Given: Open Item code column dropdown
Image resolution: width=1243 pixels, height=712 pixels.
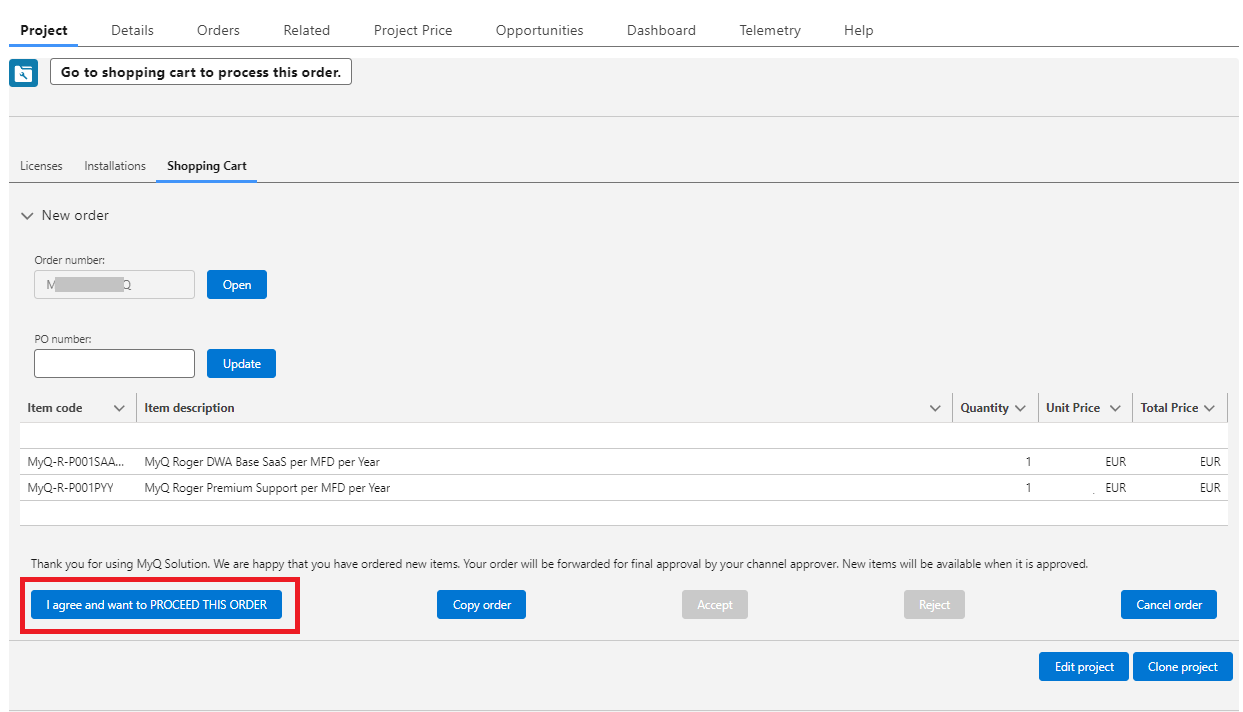Looking at the screenshot, I should (119, 408).
